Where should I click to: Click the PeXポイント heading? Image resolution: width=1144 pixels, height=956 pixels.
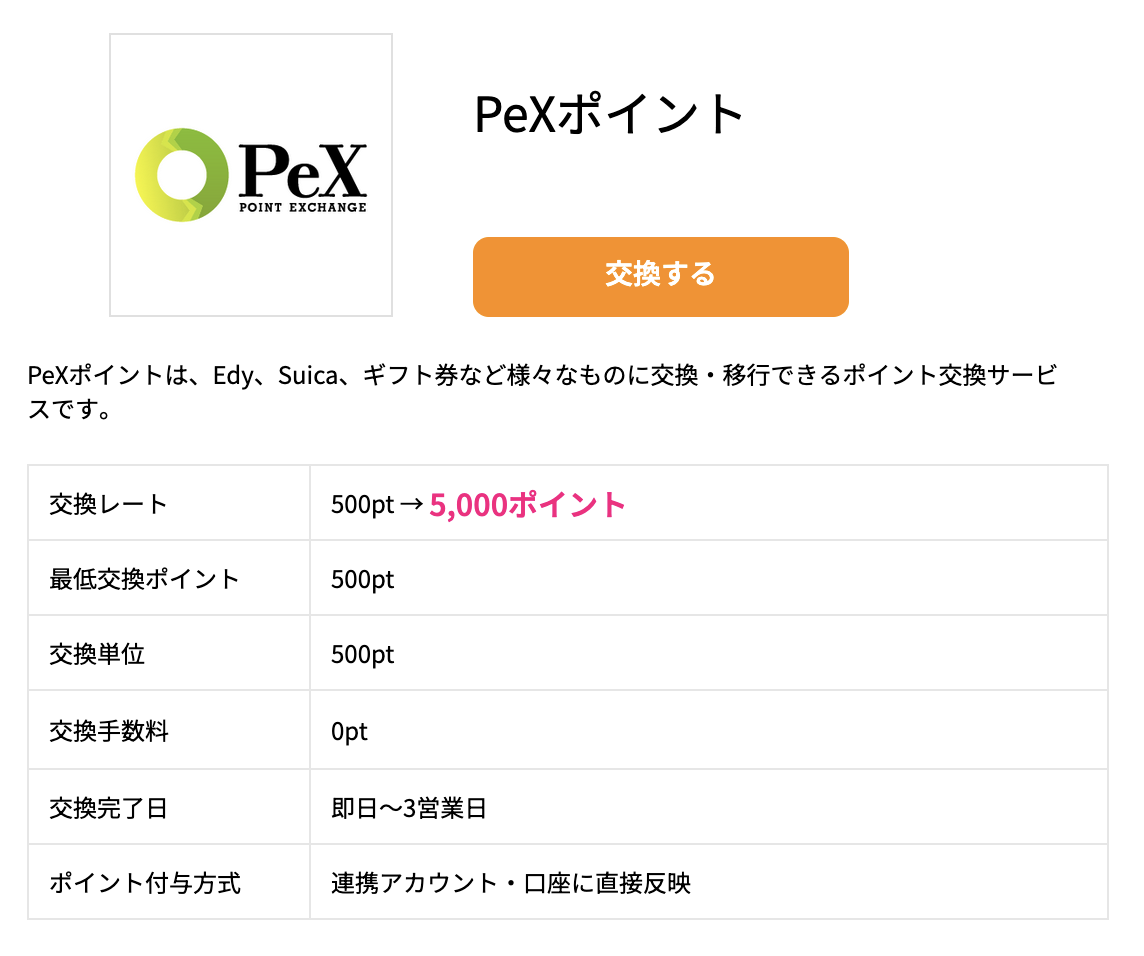pyautogui.click(x=610, y=115)
